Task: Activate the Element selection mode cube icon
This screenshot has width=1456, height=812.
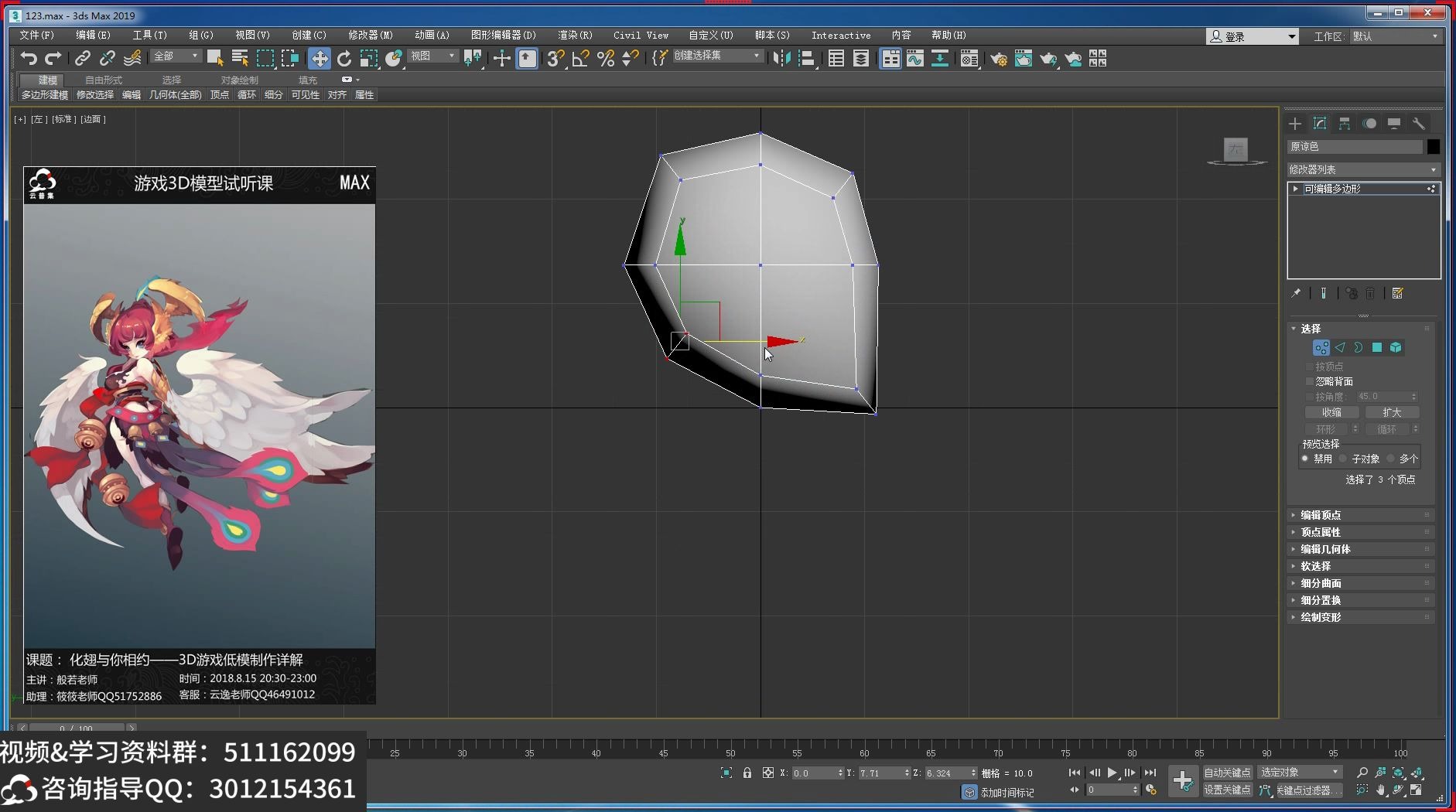Action: coord(1396,347)
